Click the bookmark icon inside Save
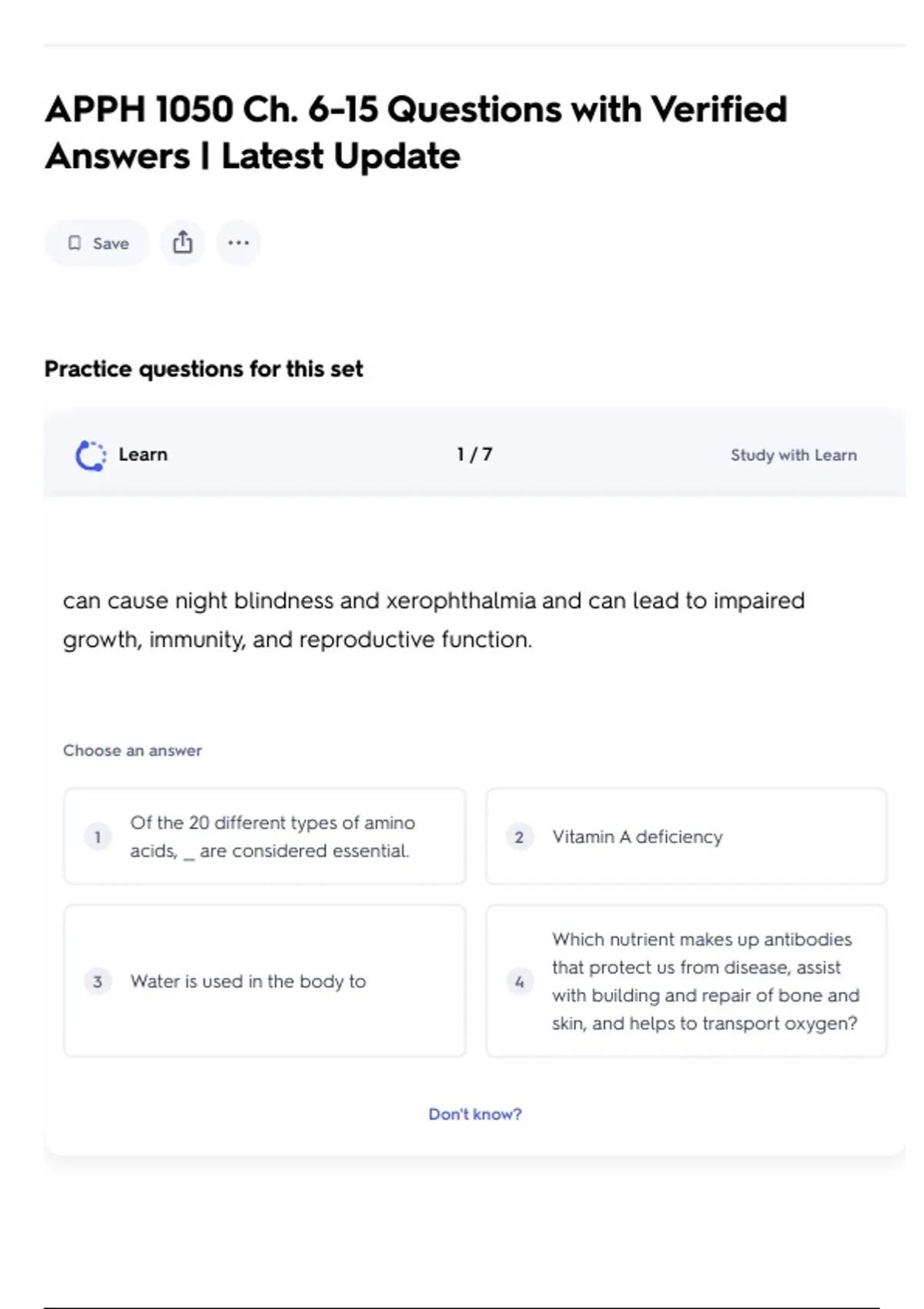The height and width of the screenshot is (1309, 924). [75, 243]
